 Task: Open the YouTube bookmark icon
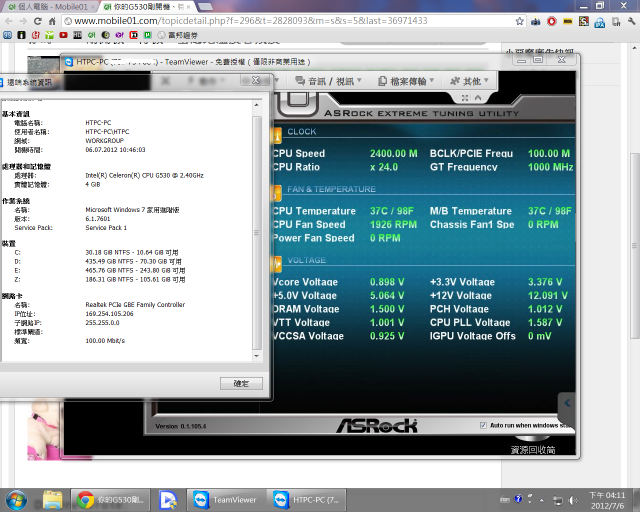[x=63, y=35]
